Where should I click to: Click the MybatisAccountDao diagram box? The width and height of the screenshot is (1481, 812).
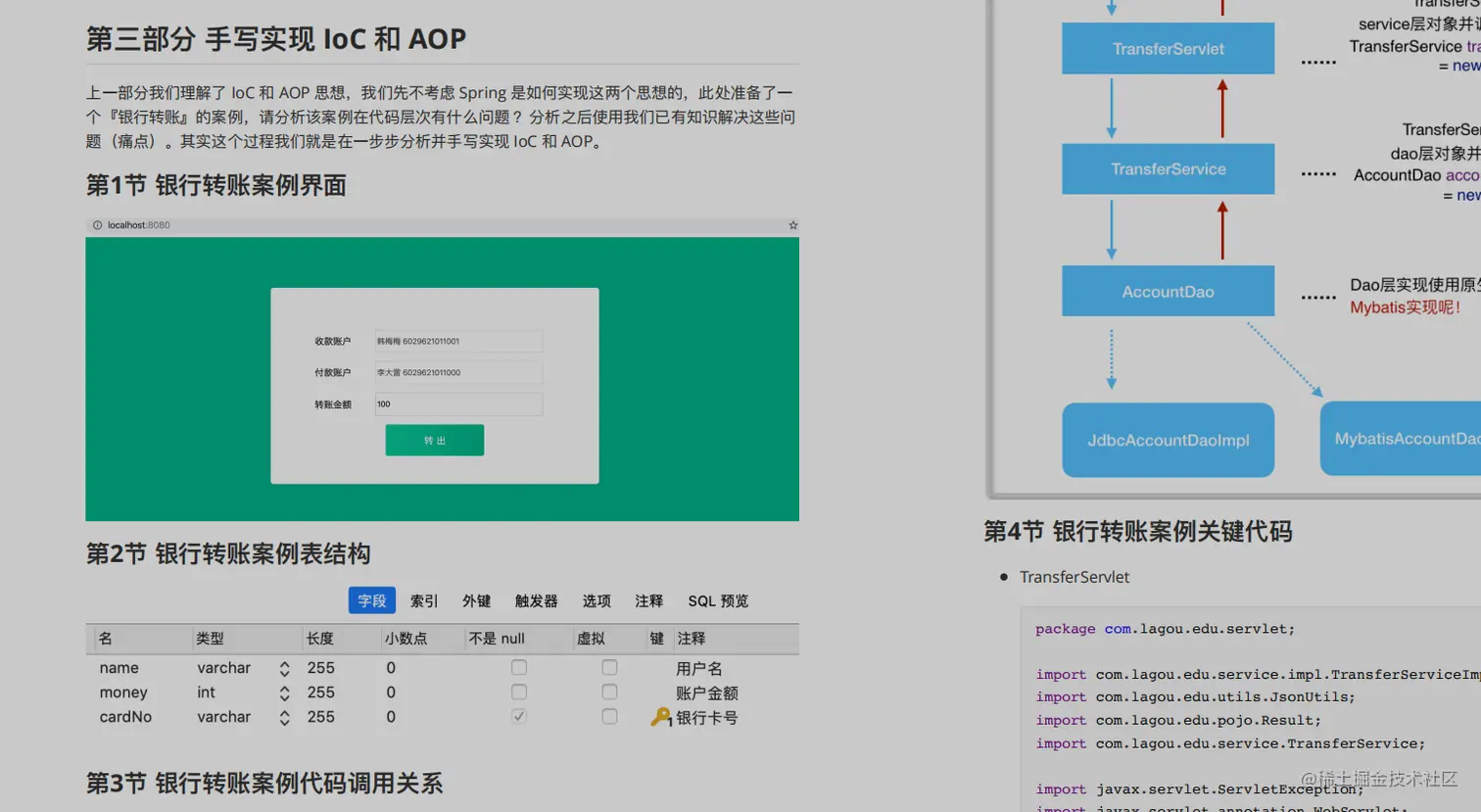pyautogui.click(x=1401, y=439)
